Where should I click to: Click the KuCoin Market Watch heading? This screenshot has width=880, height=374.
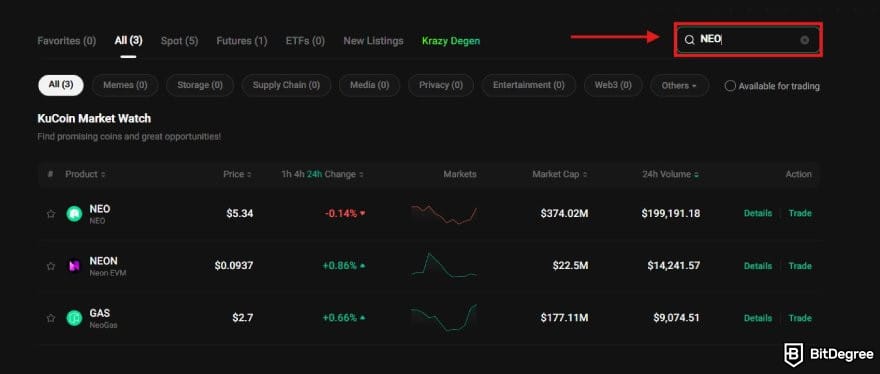pos(94,118)
